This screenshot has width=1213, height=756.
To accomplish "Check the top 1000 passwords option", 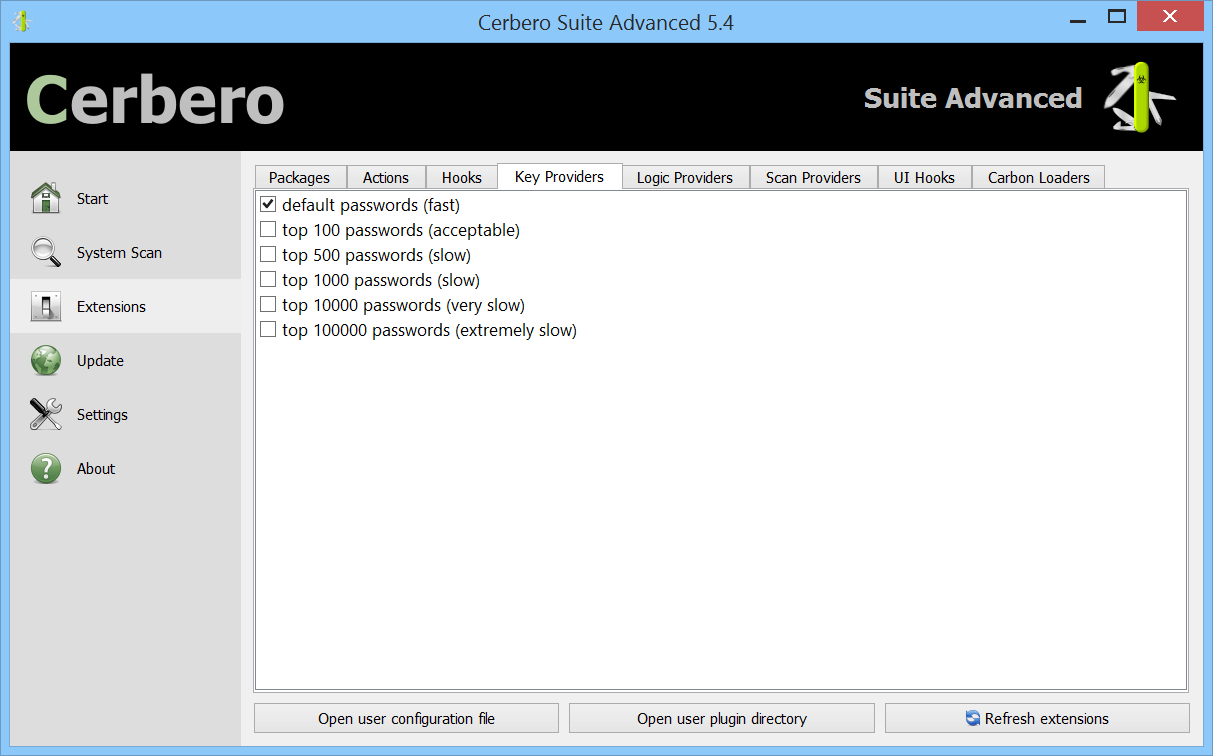I will 268,279.
